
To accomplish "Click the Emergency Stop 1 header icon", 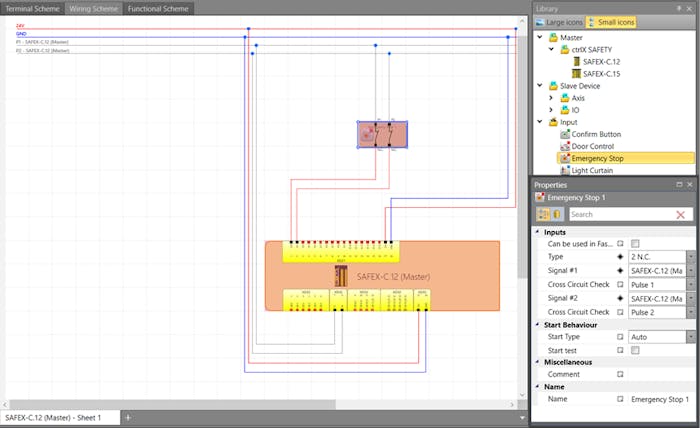I will [540, 197].
